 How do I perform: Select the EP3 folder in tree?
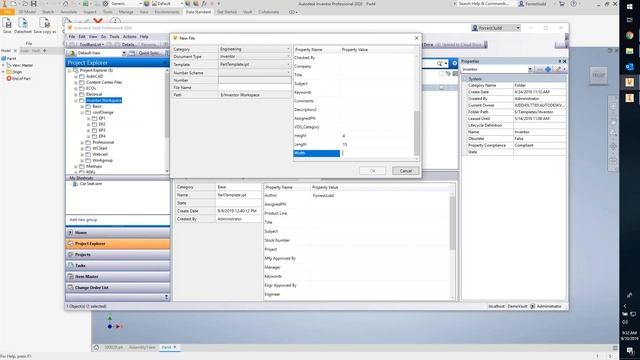coord(102,130)
